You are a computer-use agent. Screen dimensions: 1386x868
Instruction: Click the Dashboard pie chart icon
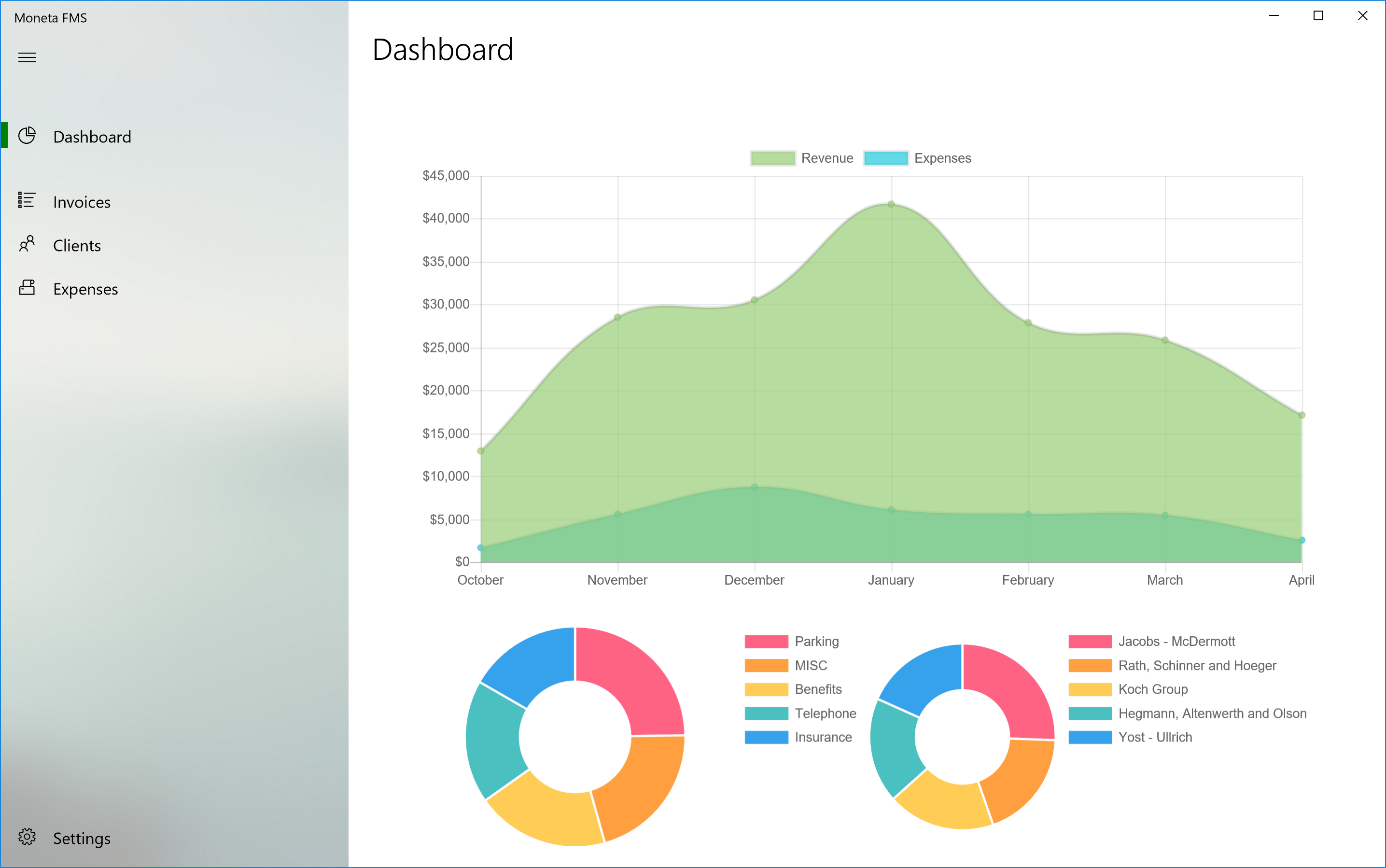27,136
